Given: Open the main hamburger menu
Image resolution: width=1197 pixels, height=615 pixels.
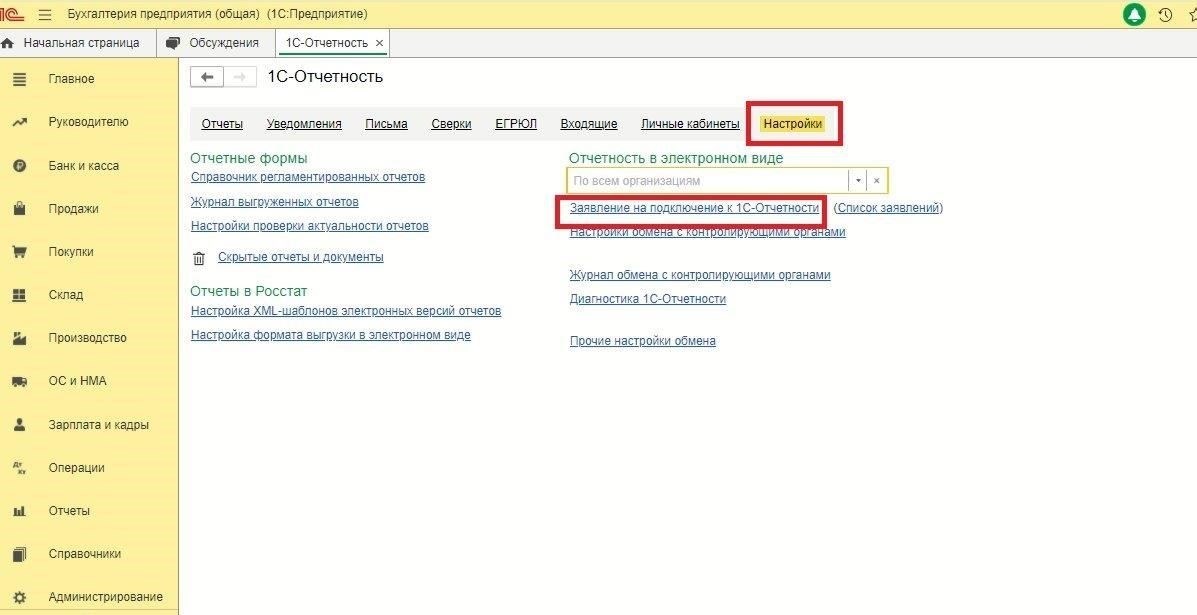Looking at the screenshot, I should [x=45, y=14].
